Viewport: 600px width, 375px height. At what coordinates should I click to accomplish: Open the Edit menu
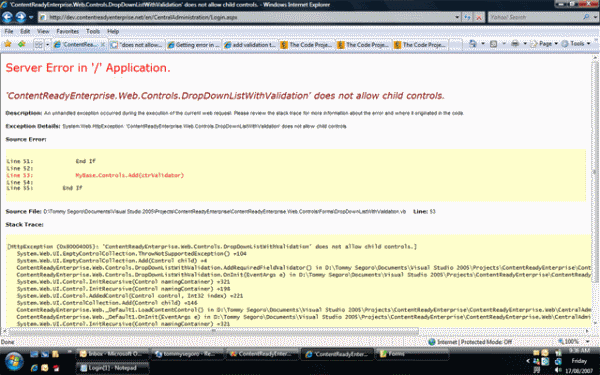25,31
